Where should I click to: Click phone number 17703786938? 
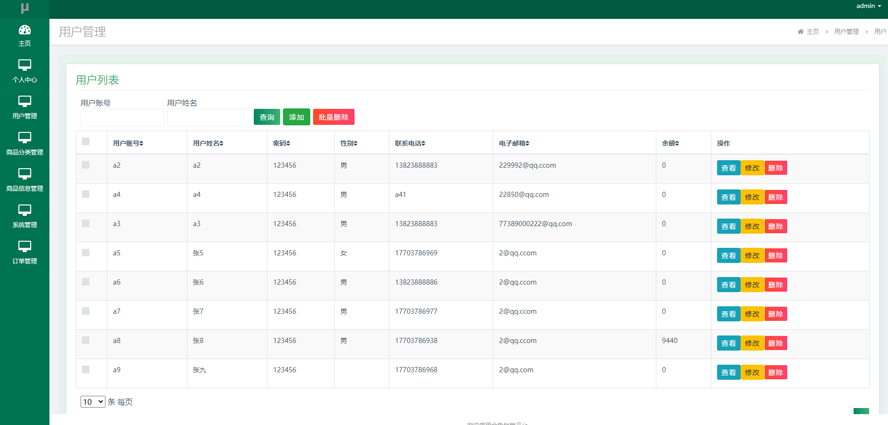pos(416,340)
